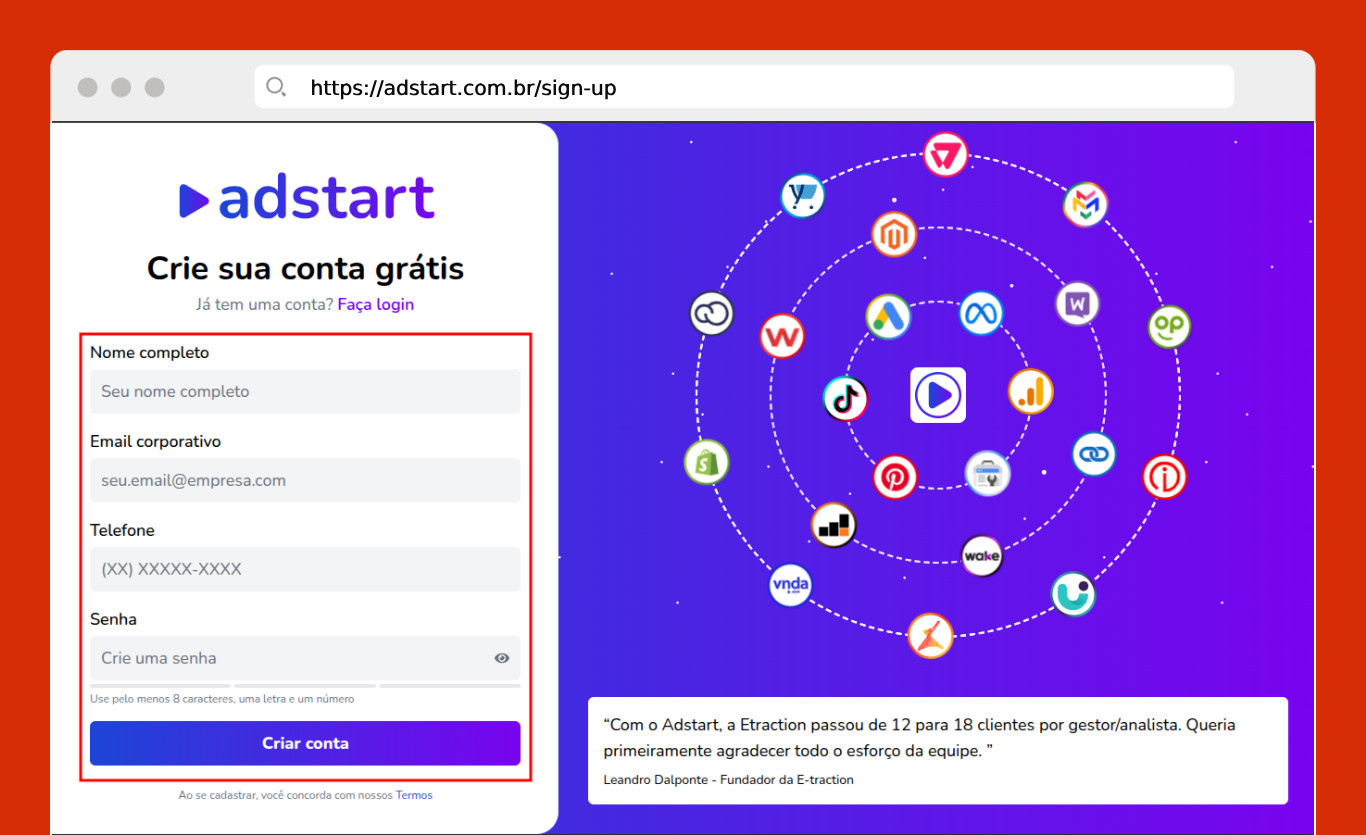Select the green 'op' icon

click(x=1168, y=326)
